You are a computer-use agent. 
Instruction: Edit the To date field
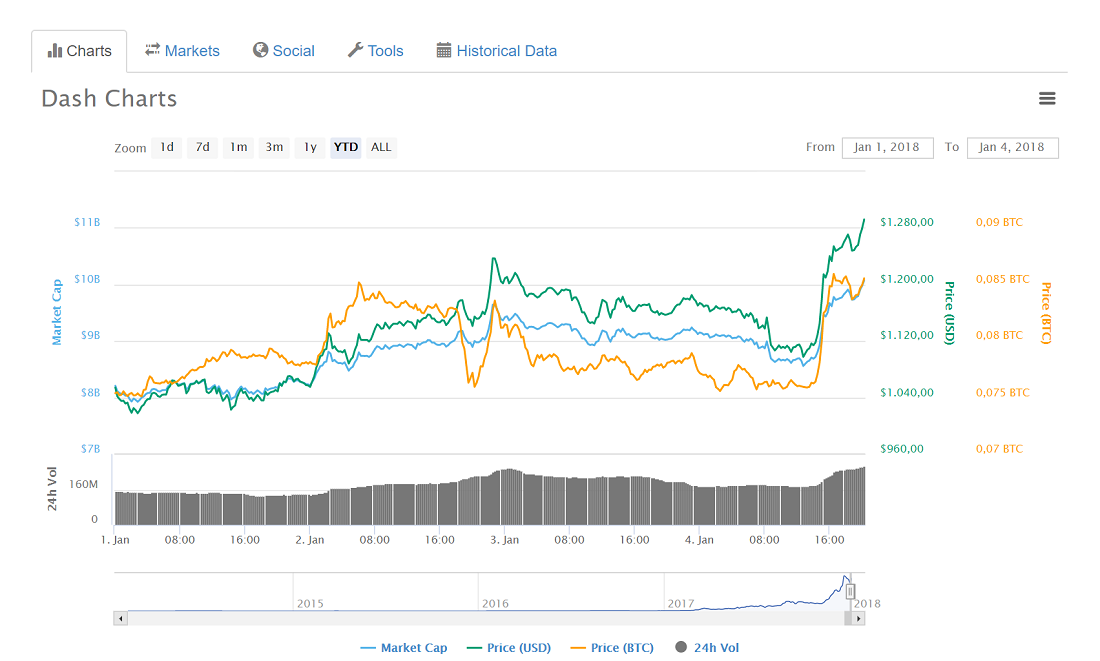tap(1012, 147)
